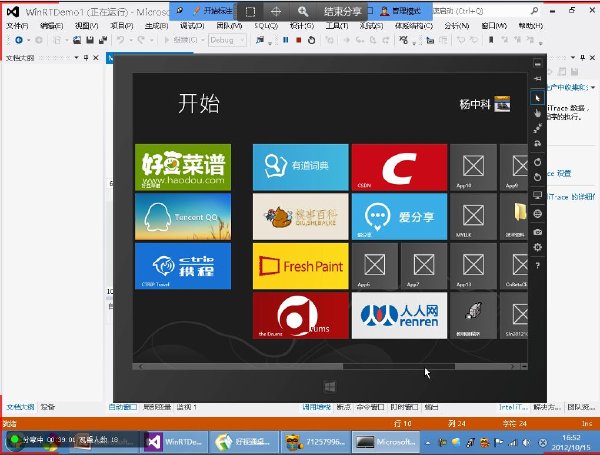
Task: Open the IntelliTrace 的详细信息 link
Action: click(x=571, y=197)
